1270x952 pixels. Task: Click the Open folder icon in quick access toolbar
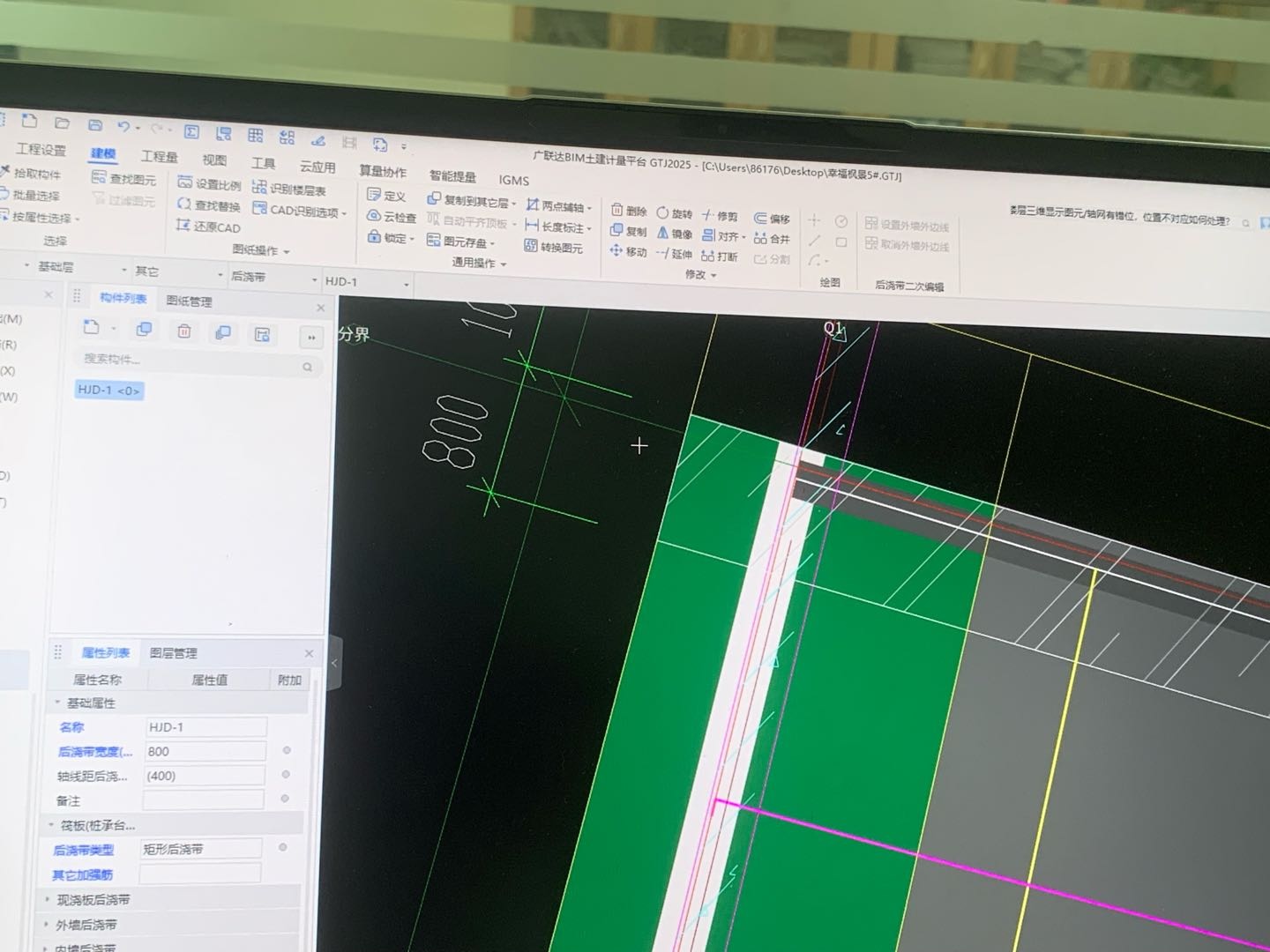point(62,123)
